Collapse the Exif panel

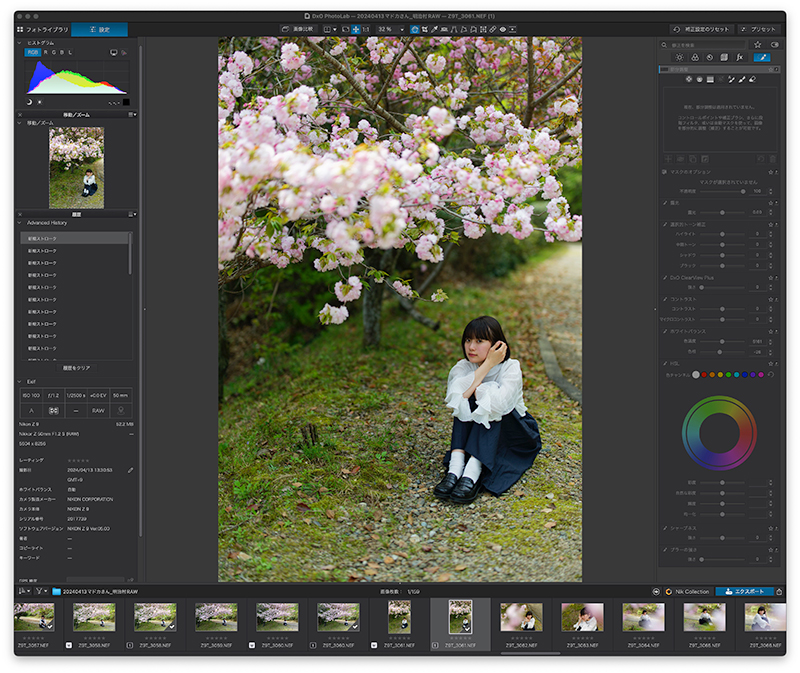(x=19, y=382)
